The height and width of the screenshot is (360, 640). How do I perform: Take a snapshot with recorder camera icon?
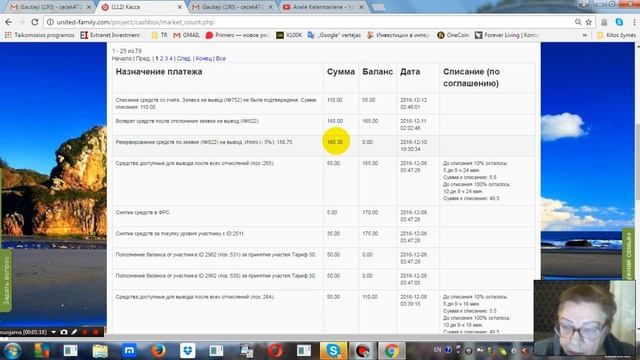[x=64, y=332]
